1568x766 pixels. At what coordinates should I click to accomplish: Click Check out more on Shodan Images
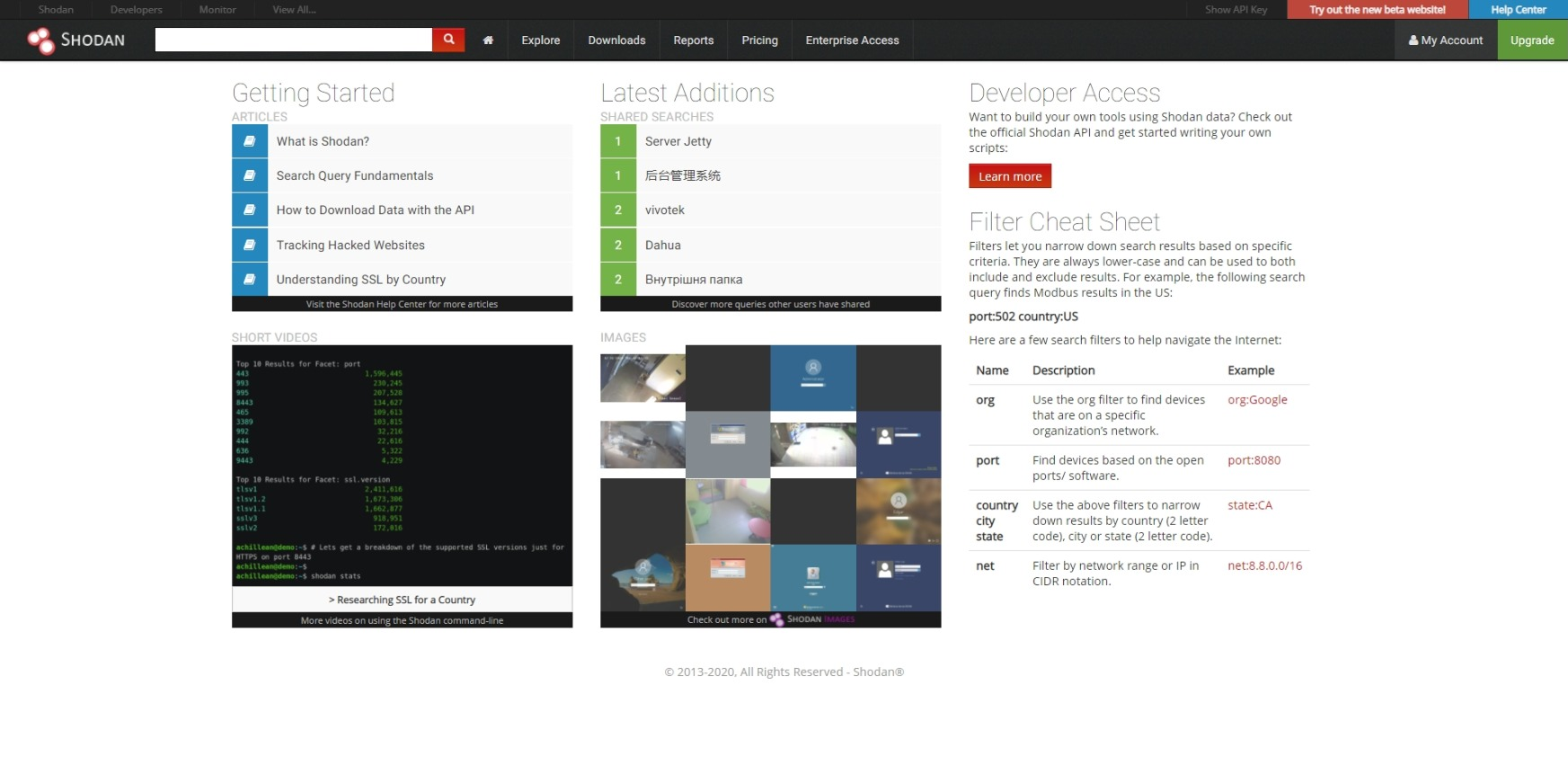[770, 619]
